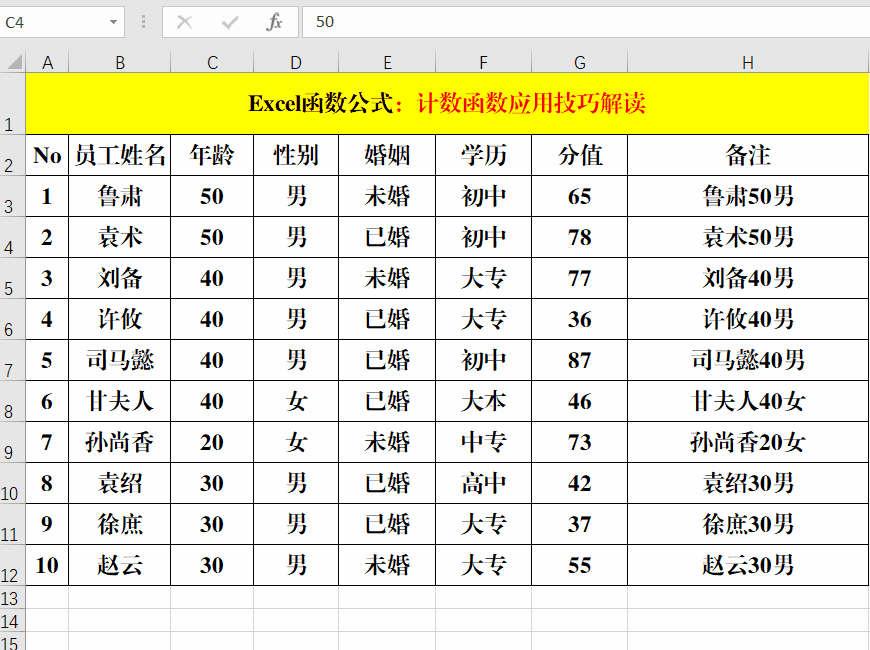Click the '婚姻' header cell
Viewport: 870px width, 650px height.
coord(387,155)
